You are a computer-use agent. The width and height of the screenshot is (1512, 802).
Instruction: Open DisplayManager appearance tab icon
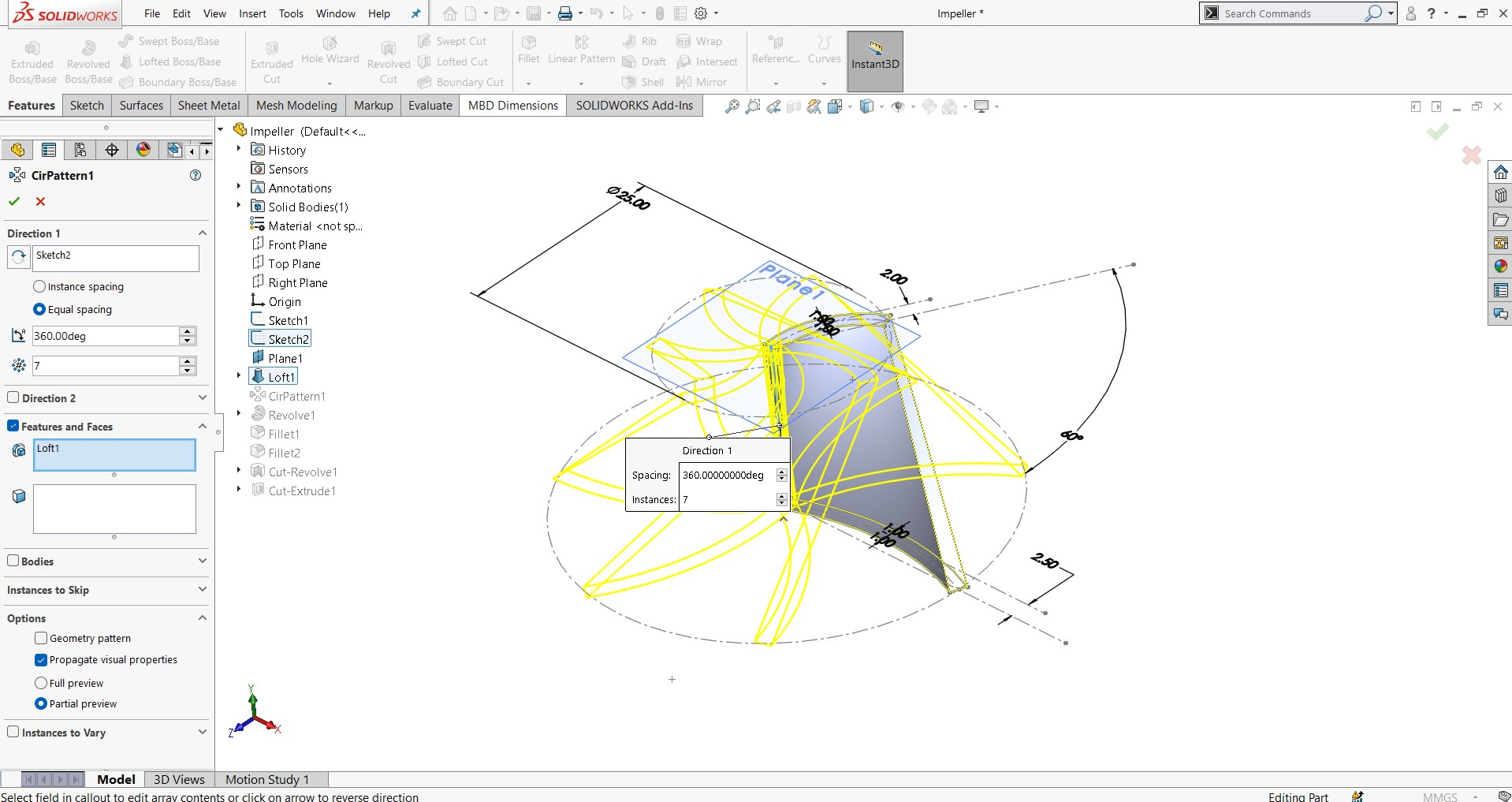[143, 150]
